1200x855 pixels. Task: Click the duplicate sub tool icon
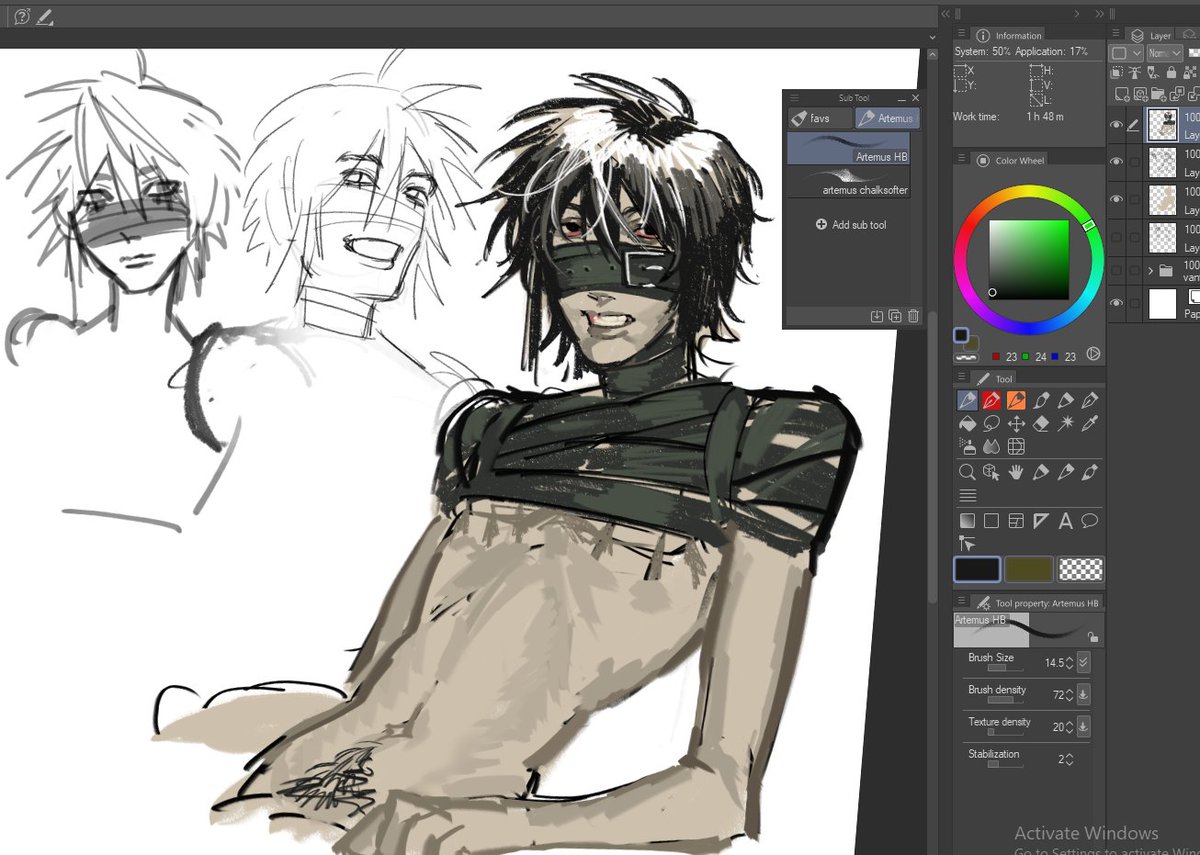[895, 316]
